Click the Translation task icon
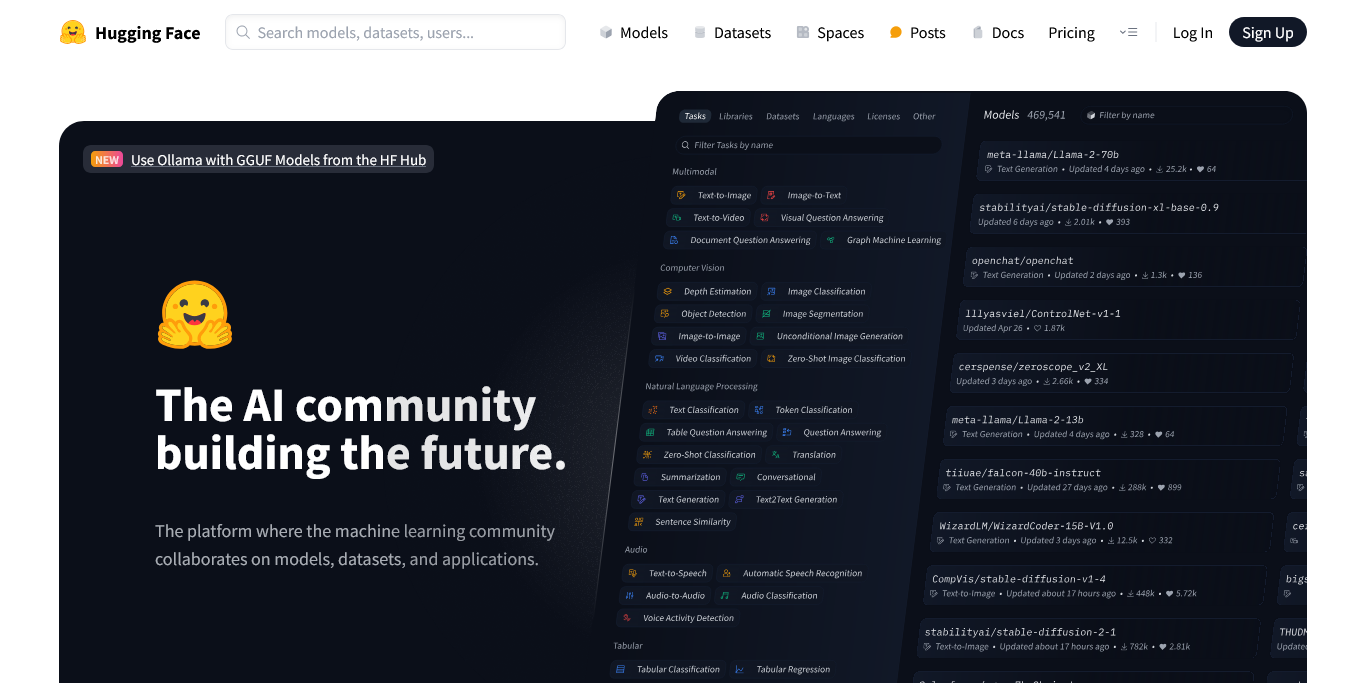The width and height of the screenshot is (1366, 683). pyautogui.click(x=775, y=454)
